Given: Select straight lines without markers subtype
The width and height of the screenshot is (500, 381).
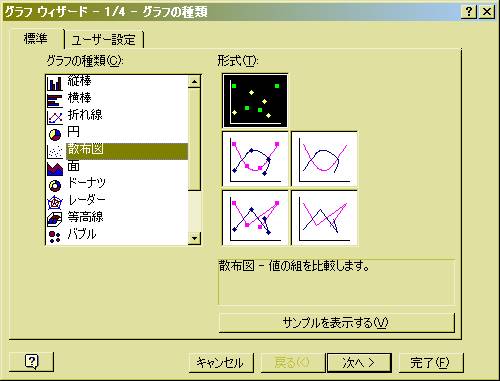Looking at the screenshot, I should (324, 218).
